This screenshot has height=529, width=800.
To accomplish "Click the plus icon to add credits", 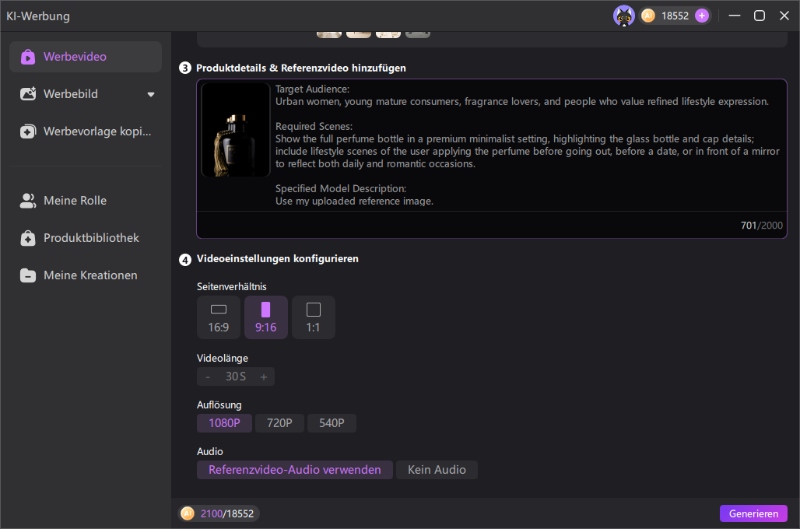I will pos(702,16).
